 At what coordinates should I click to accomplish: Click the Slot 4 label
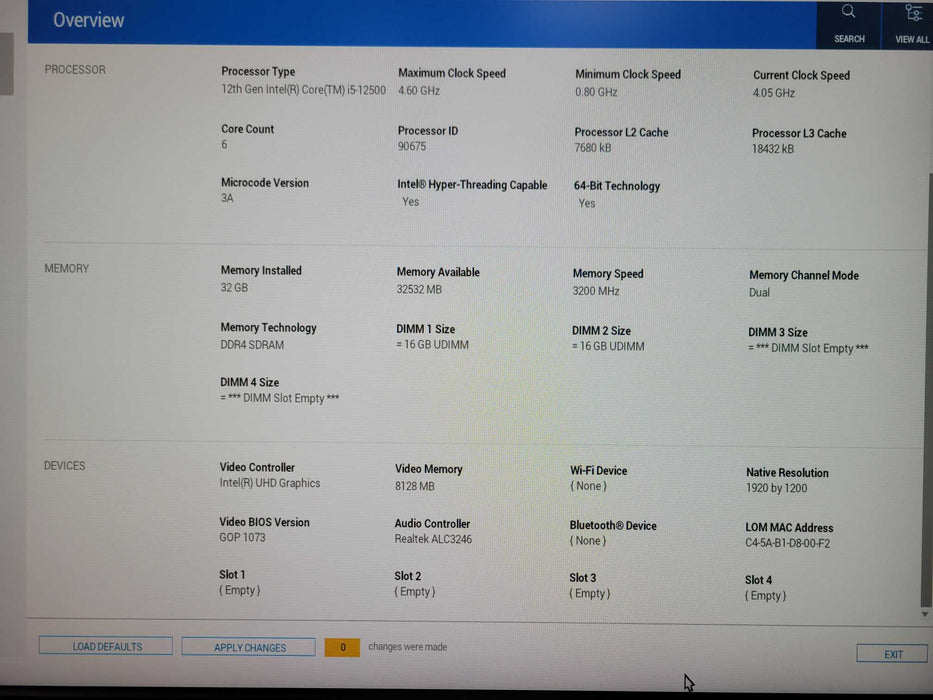click(759, 580)
